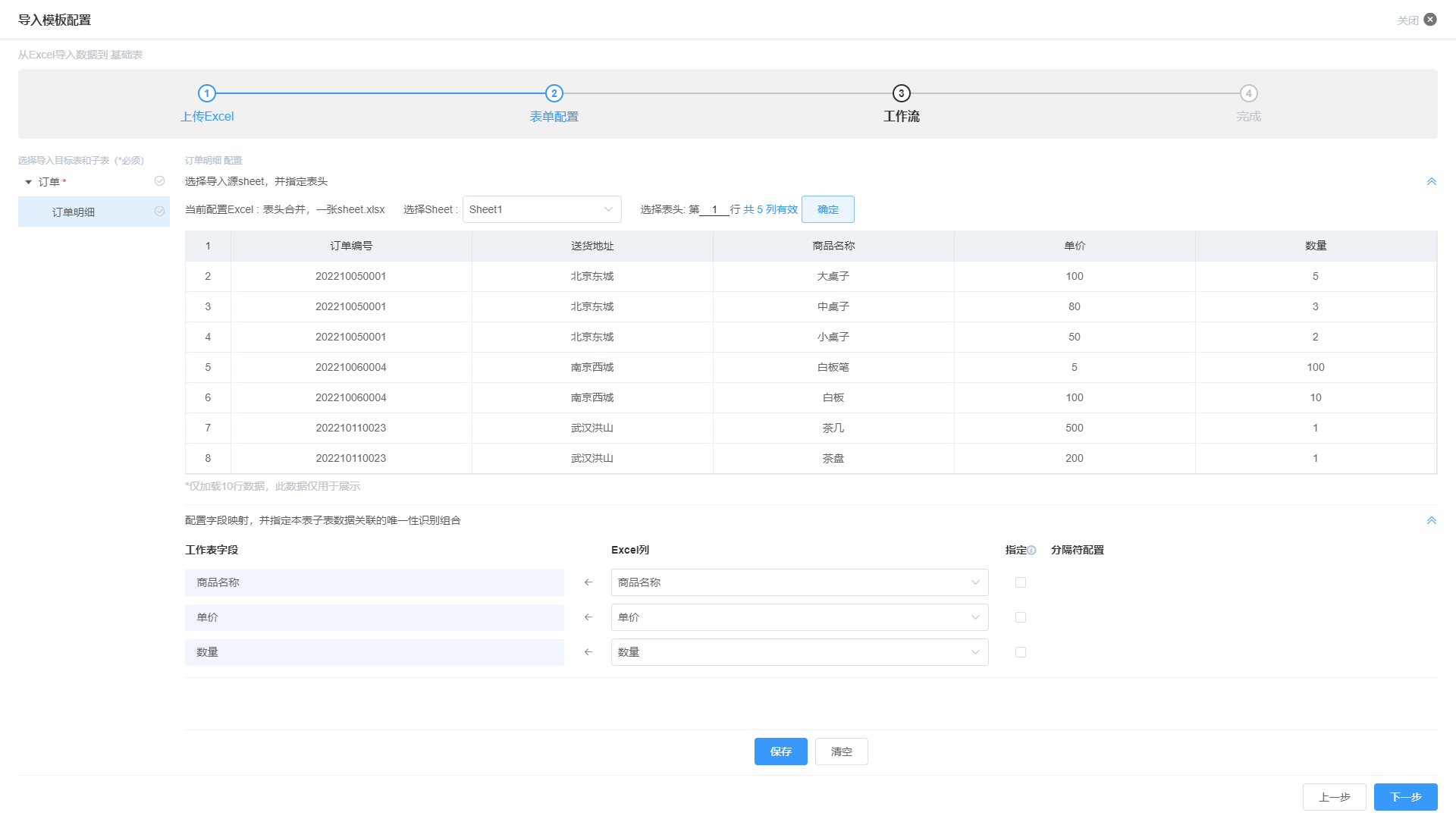Click the arrow icon in the 单价 mapping row

point(588,617)
